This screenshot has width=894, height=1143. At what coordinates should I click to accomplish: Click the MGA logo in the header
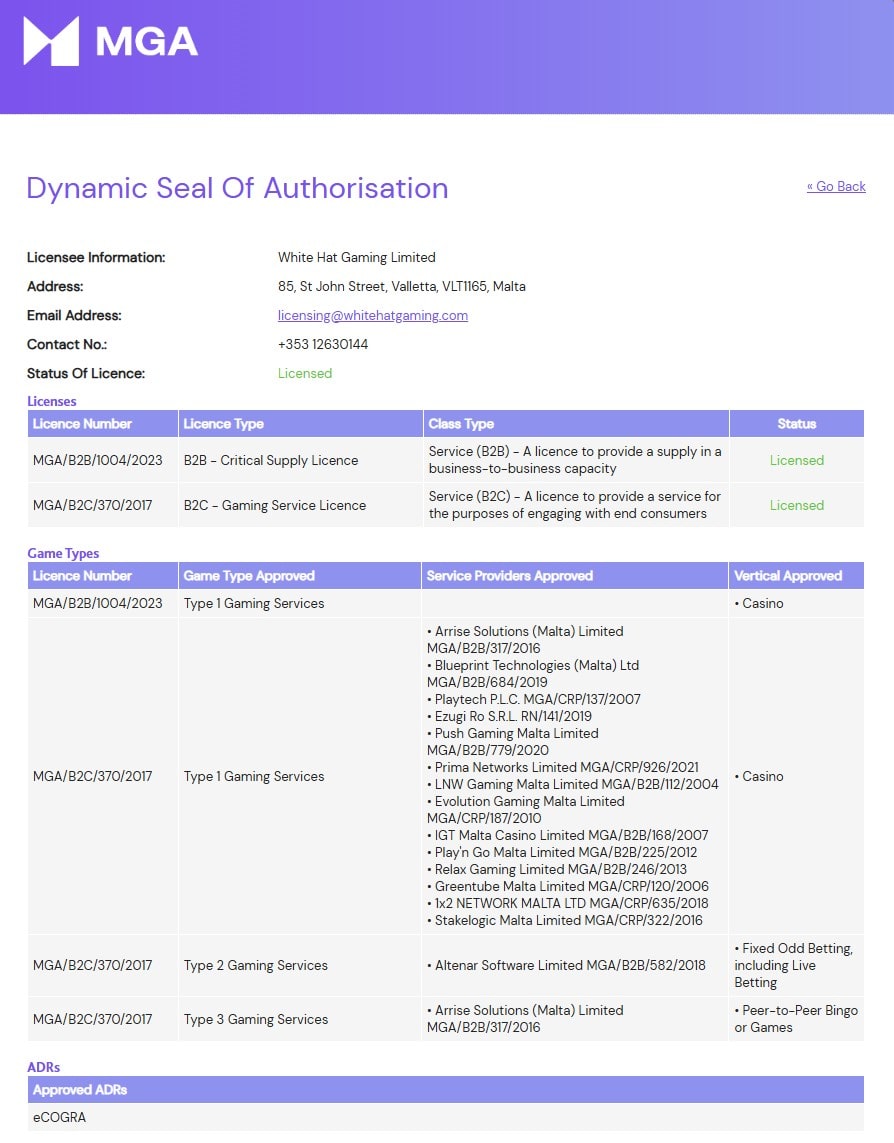coord(110,42)
